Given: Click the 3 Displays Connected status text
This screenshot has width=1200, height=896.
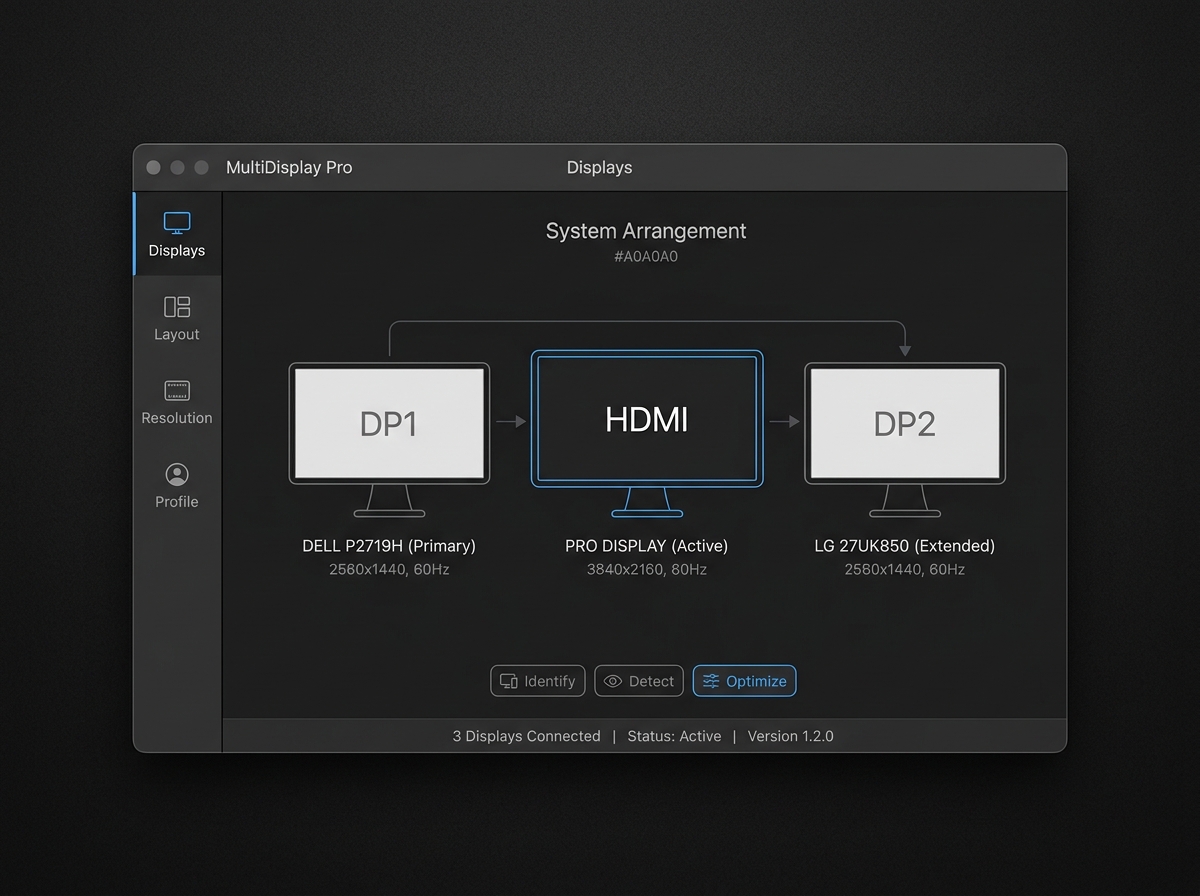Looking at the screenshot, I should tap(526, 736).
